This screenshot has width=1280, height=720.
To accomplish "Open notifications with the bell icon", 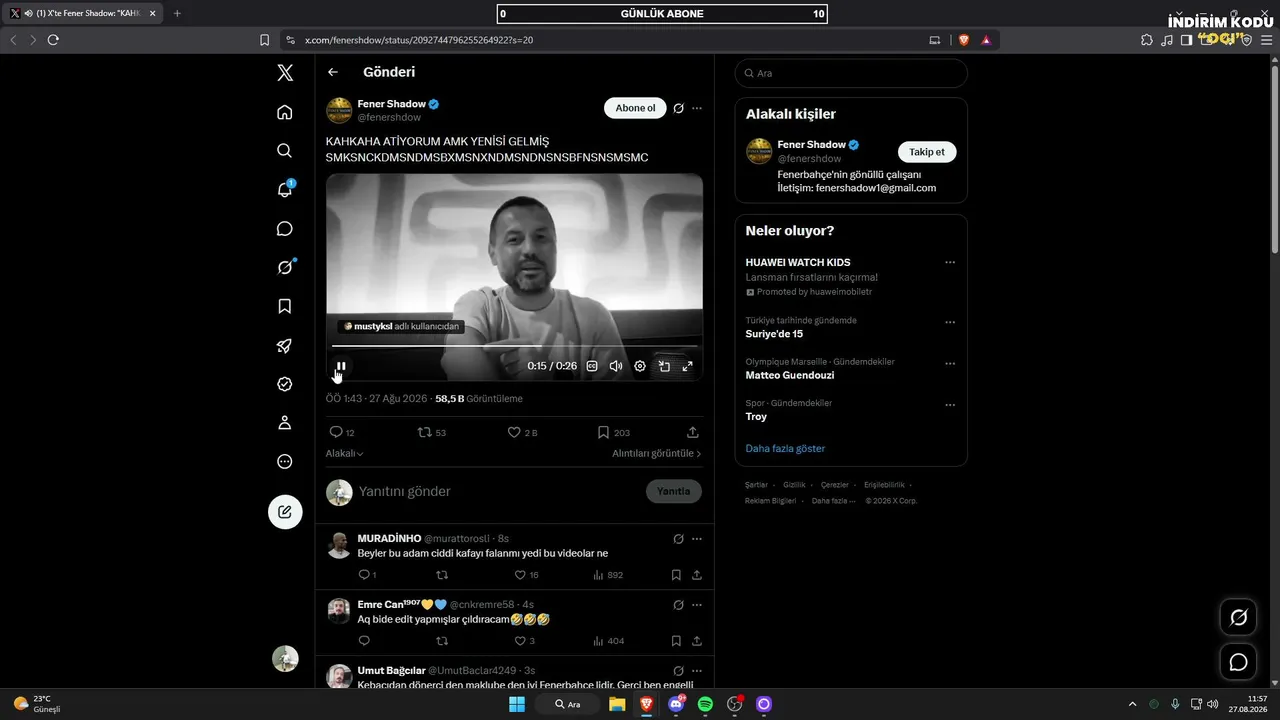I will (x=285, y=190).
